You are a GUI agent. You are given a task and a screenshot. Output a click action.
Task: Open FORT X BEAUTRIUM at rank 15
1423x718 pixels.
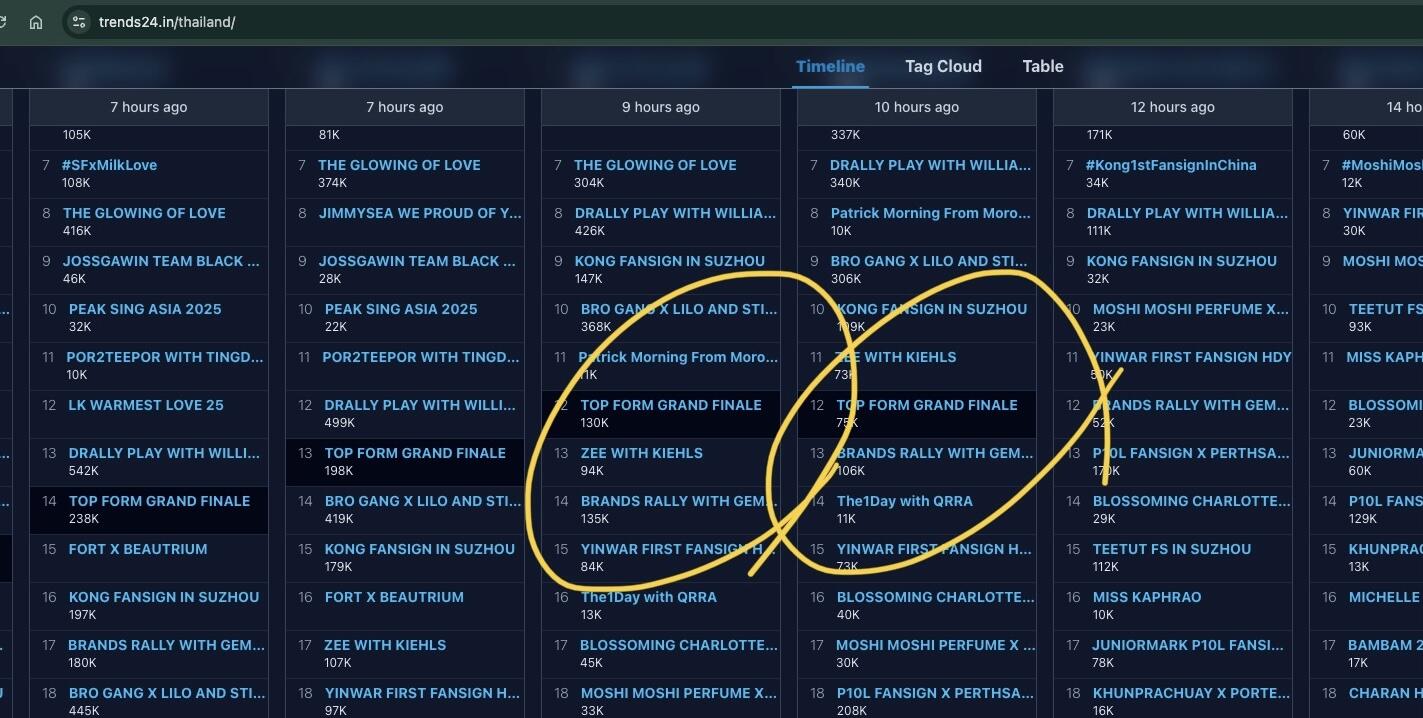(x=138, y=549)
